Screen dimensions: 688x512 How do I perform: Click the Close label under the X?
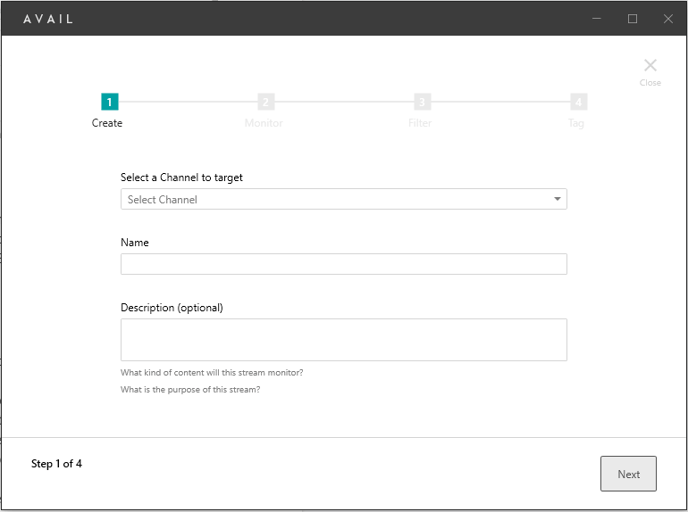[x=650, y=83]
